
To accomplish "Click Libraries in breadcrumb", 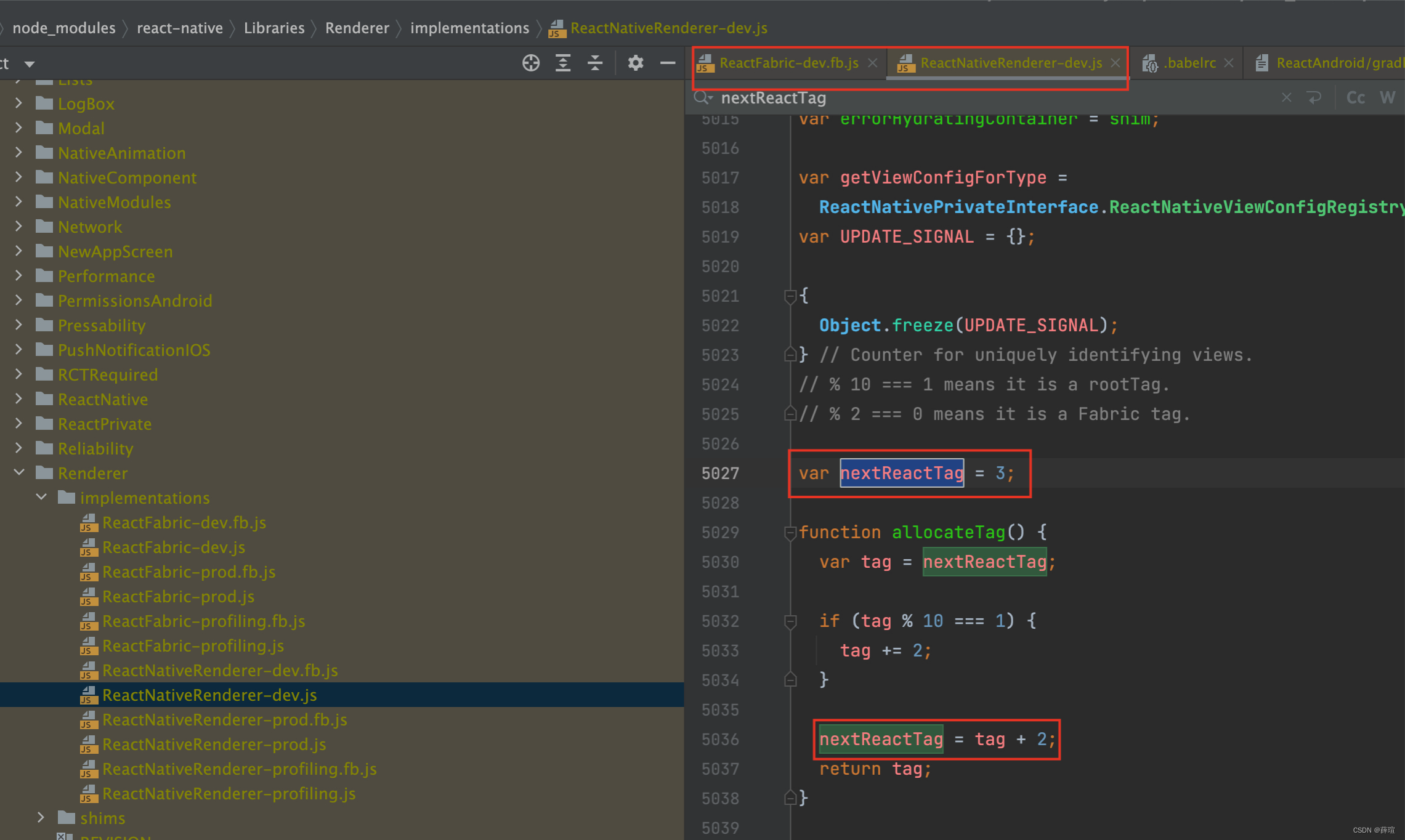I will [x=274, y=28].
